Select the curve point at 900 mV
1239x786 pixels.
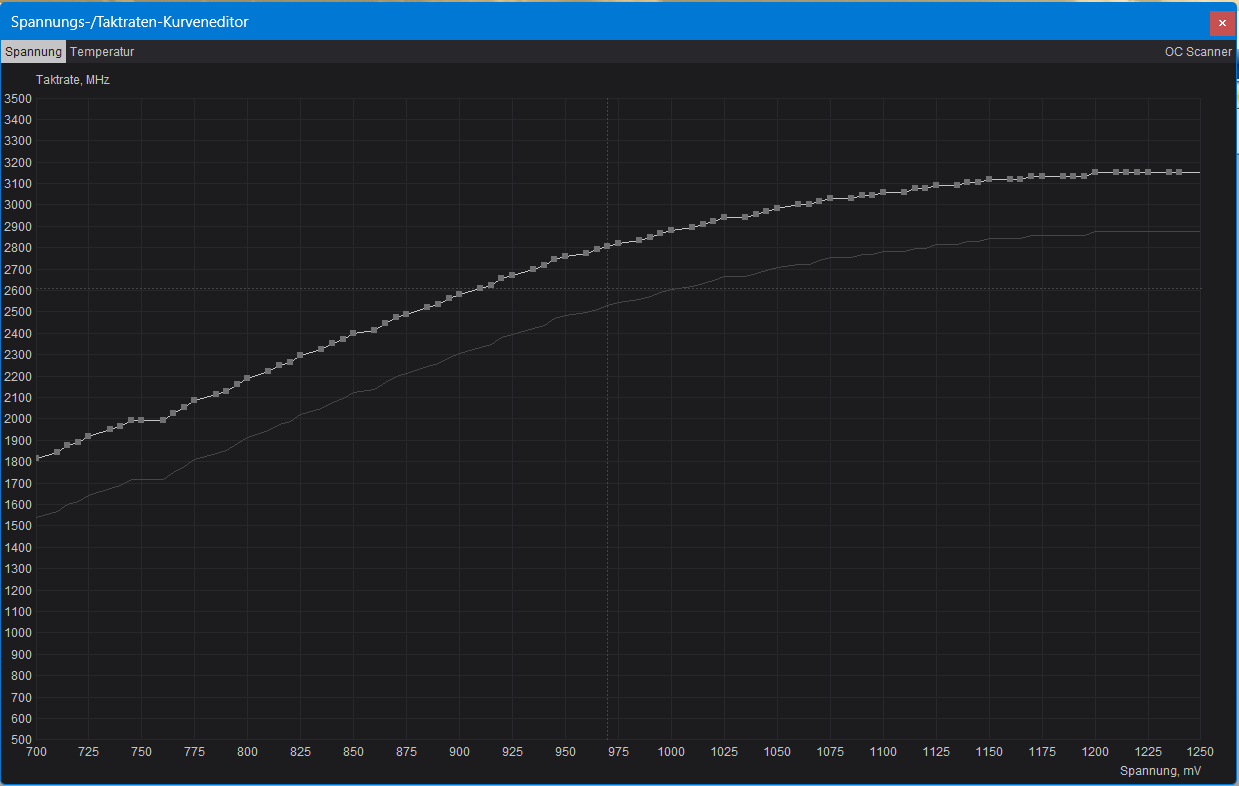[x=459, y=294]
